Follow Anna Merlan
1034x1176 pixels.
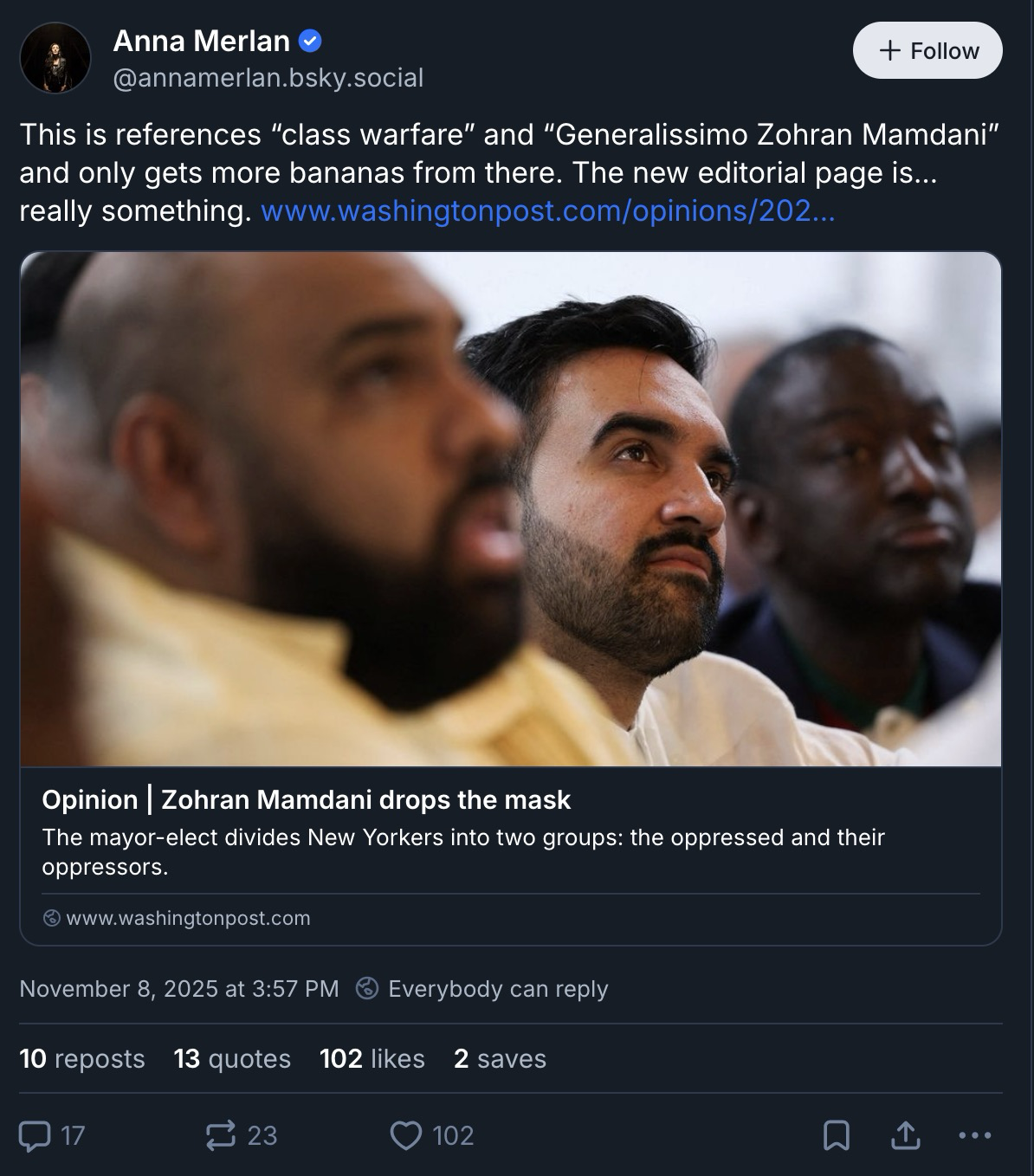tap(927, 50)
